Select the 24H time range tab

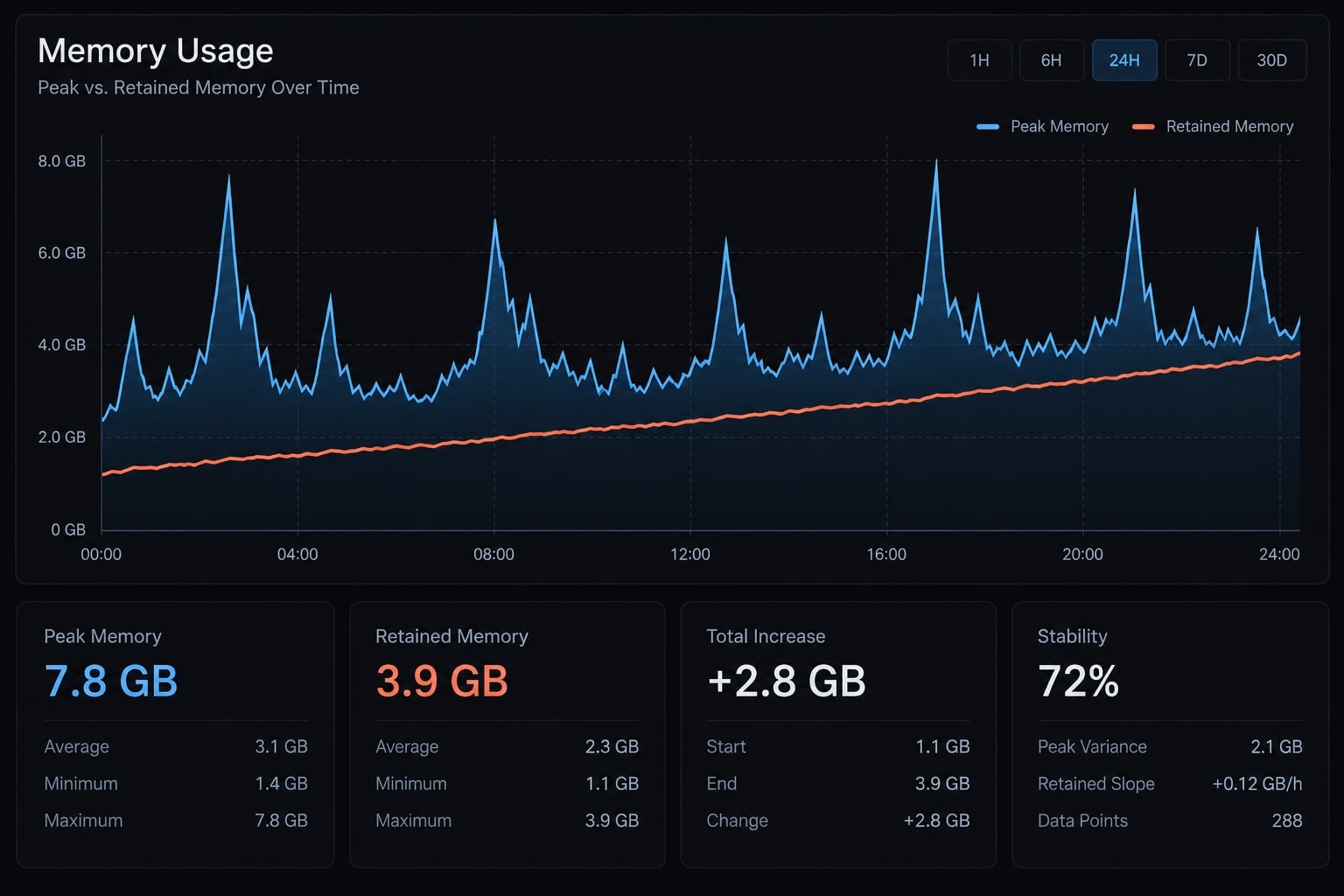click(x=1124, y=60)
